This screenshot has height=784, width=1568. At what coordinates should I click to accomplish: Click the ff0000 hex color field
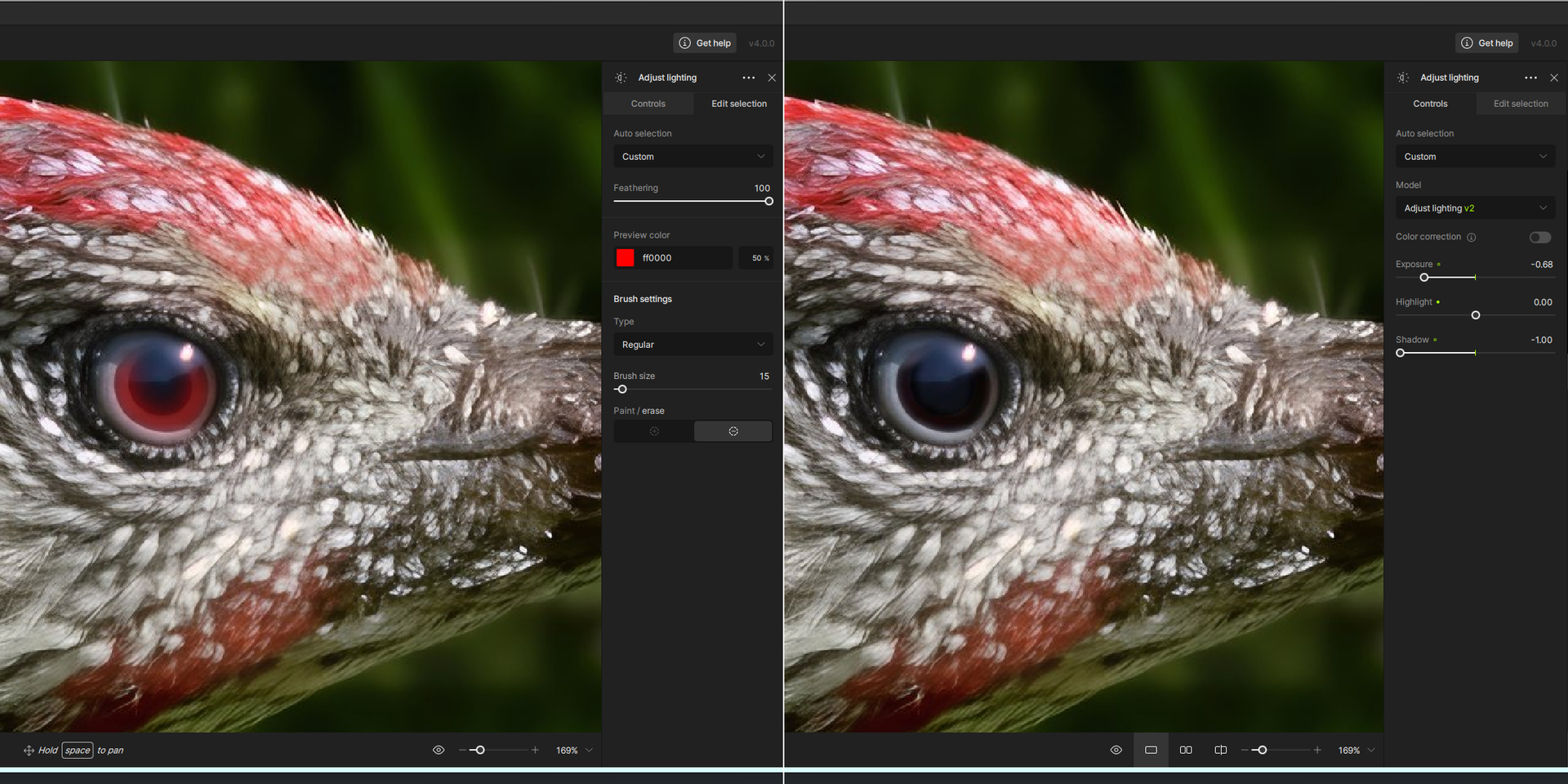(x=684, y=258)
